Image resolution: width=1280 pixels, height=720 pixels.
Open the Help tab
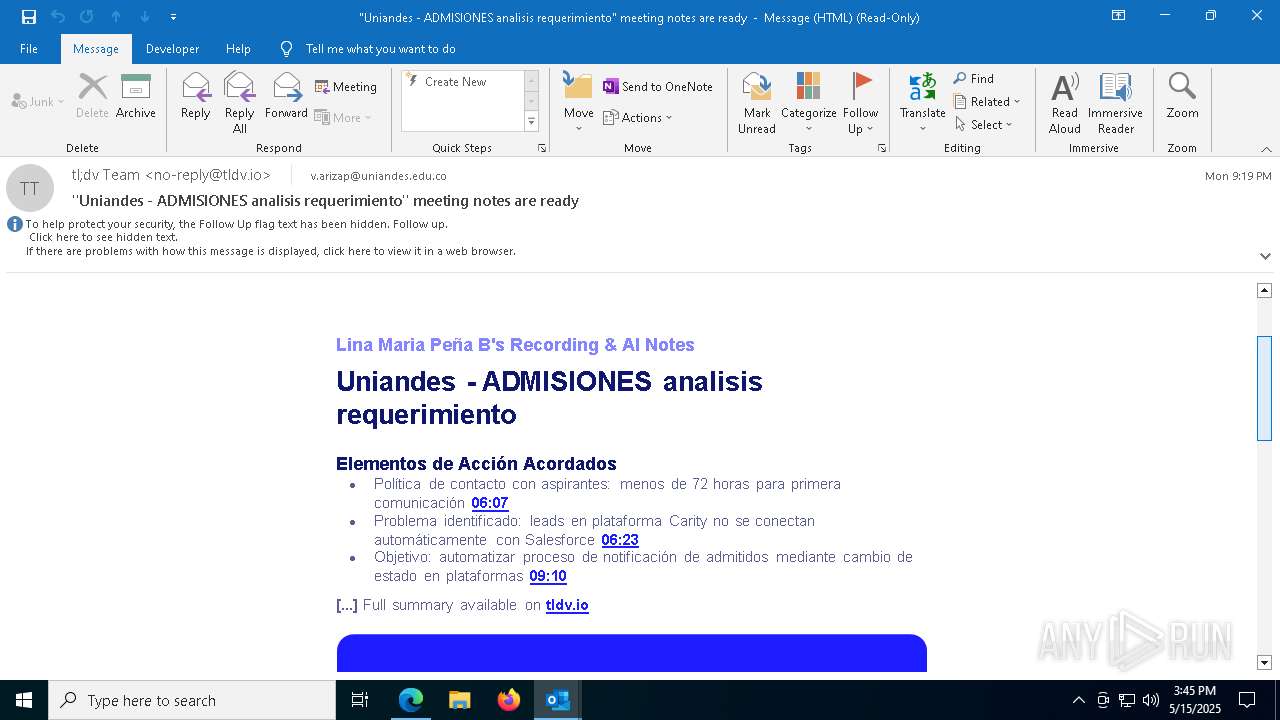pyautogui.click(x=238, y=49)
